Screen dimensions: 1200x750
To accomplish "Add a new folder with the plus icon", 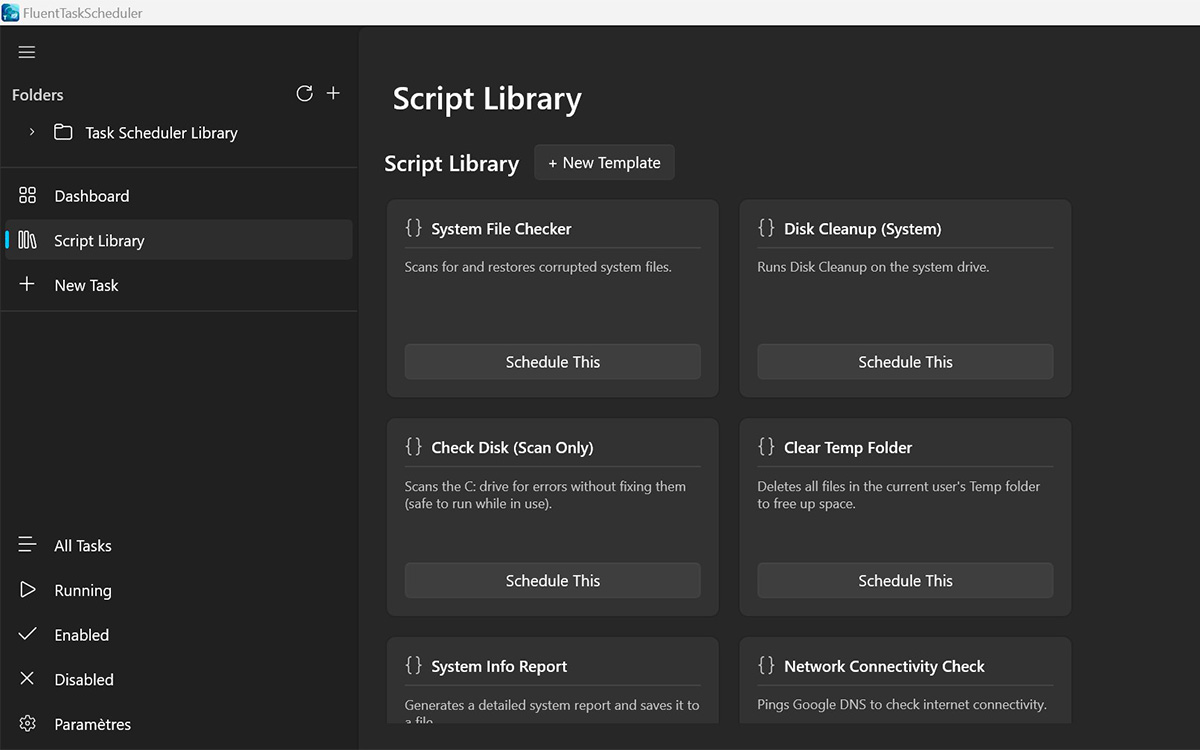I will (333, 93).
